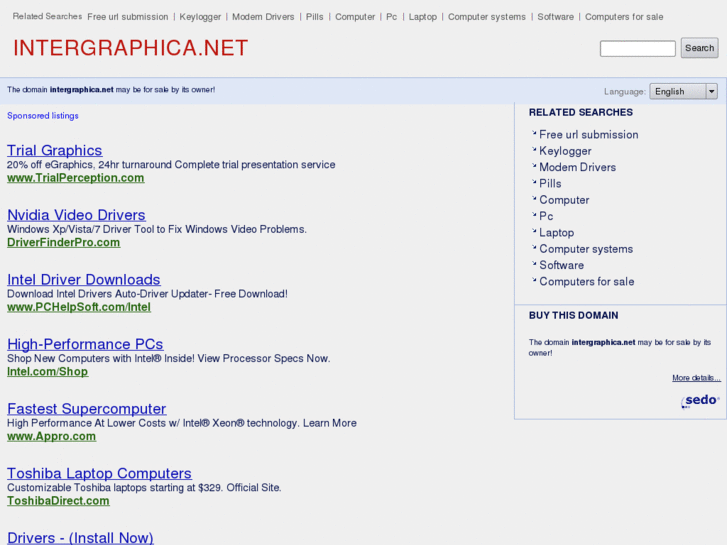This screenshot has width=727, height=545.
Task: Select Modem Drivers in top bar
Action: pos(263,17)
